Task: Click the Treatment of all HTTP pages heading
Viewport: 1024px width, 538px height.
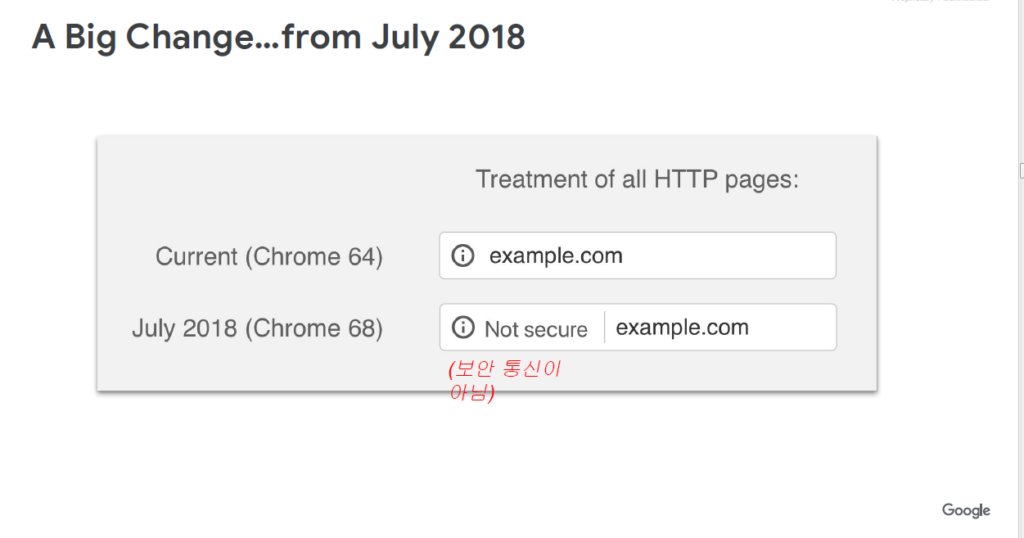Action: [637, 180]
